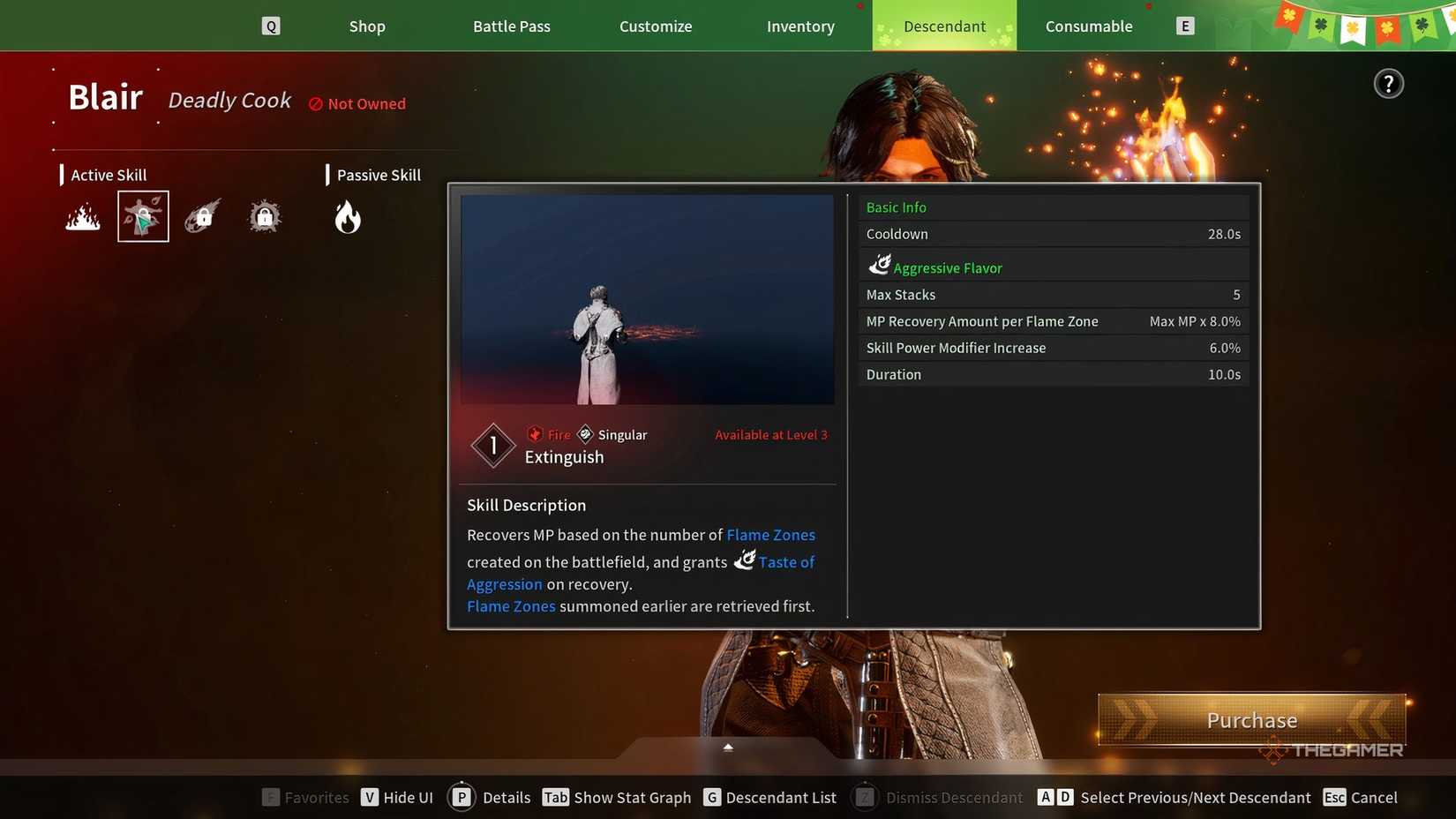The width and height of the screenshot is (1456, 819).
Task: Open the help question mark icon
Action: tap(1388, 84)
